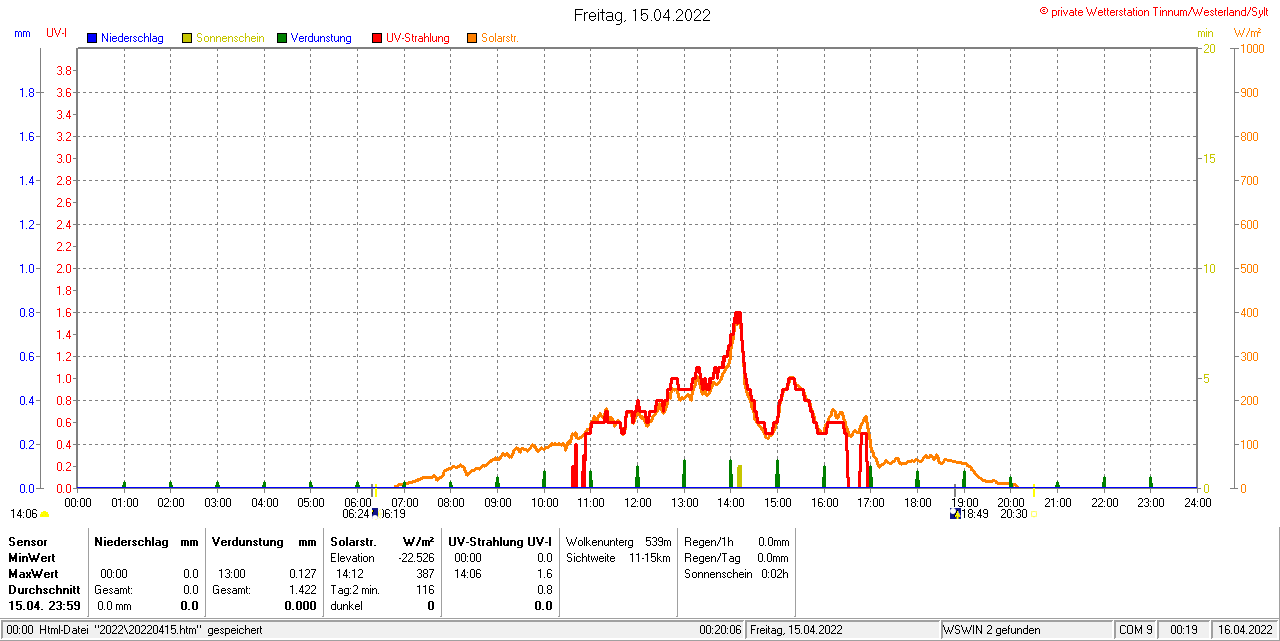Click the 'Regen/1h 0.0mm' entry
Image resolution: width=1280 pixels, height=641 pixels.
(x=736, y=541)
